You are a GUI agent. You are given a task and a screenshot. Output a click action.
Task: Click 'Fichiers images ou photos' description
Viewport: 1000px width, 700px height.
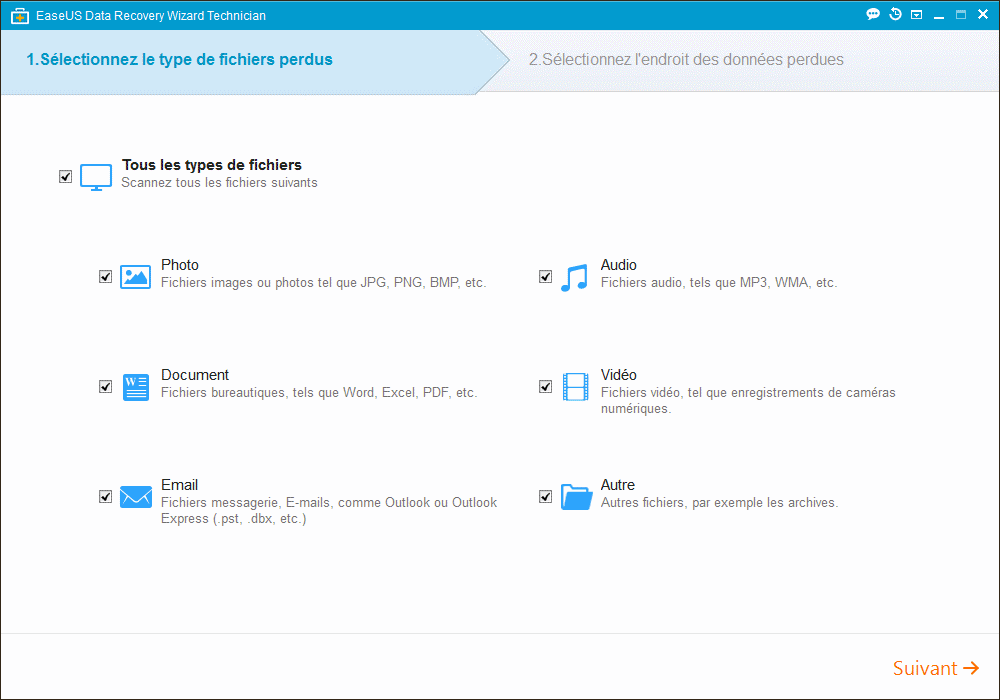pos(323,282)
